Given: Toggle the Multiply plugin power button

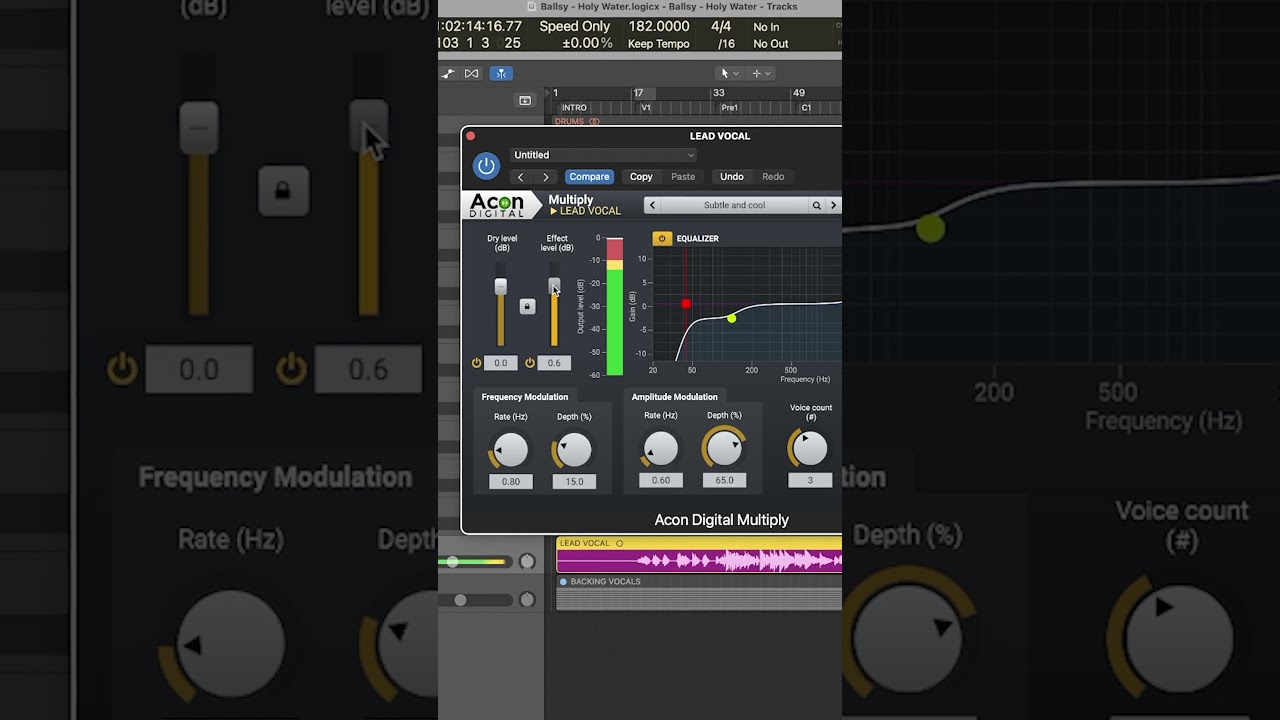Looking at the screenshot, I should (486, 166).
